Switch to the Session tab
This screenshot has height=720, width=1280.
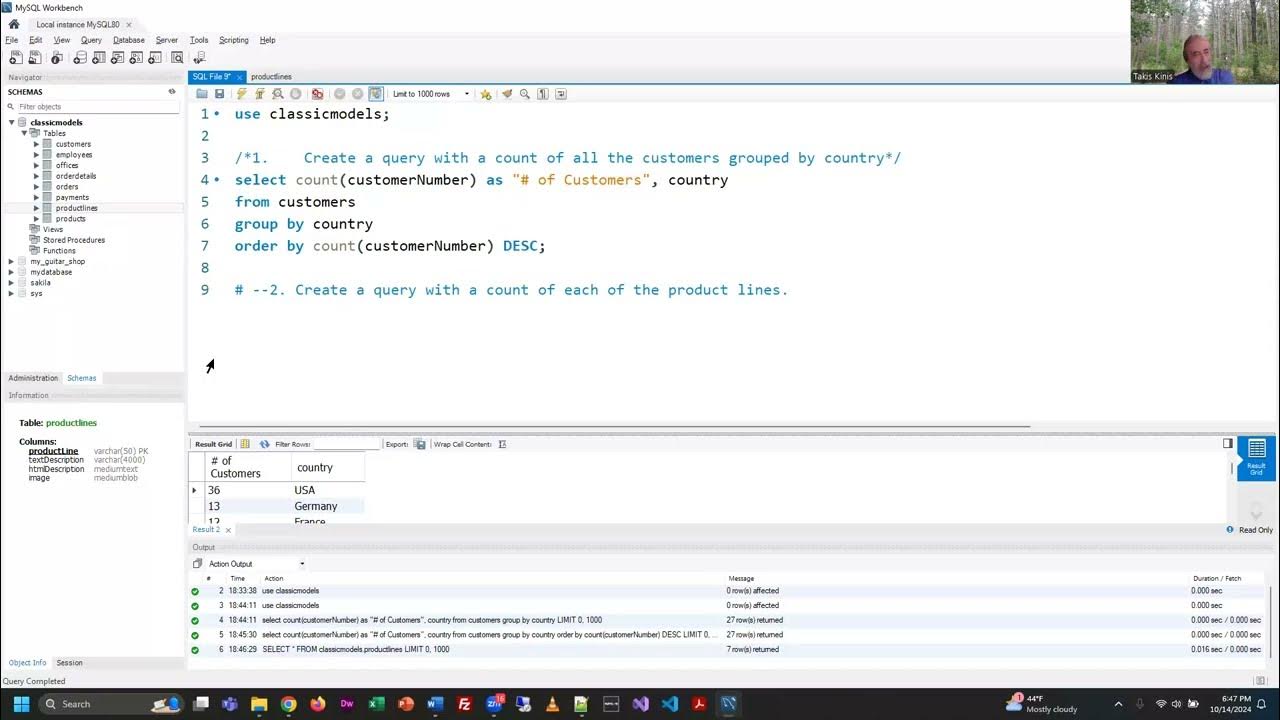pyautogui.click(x=69, y=663)
